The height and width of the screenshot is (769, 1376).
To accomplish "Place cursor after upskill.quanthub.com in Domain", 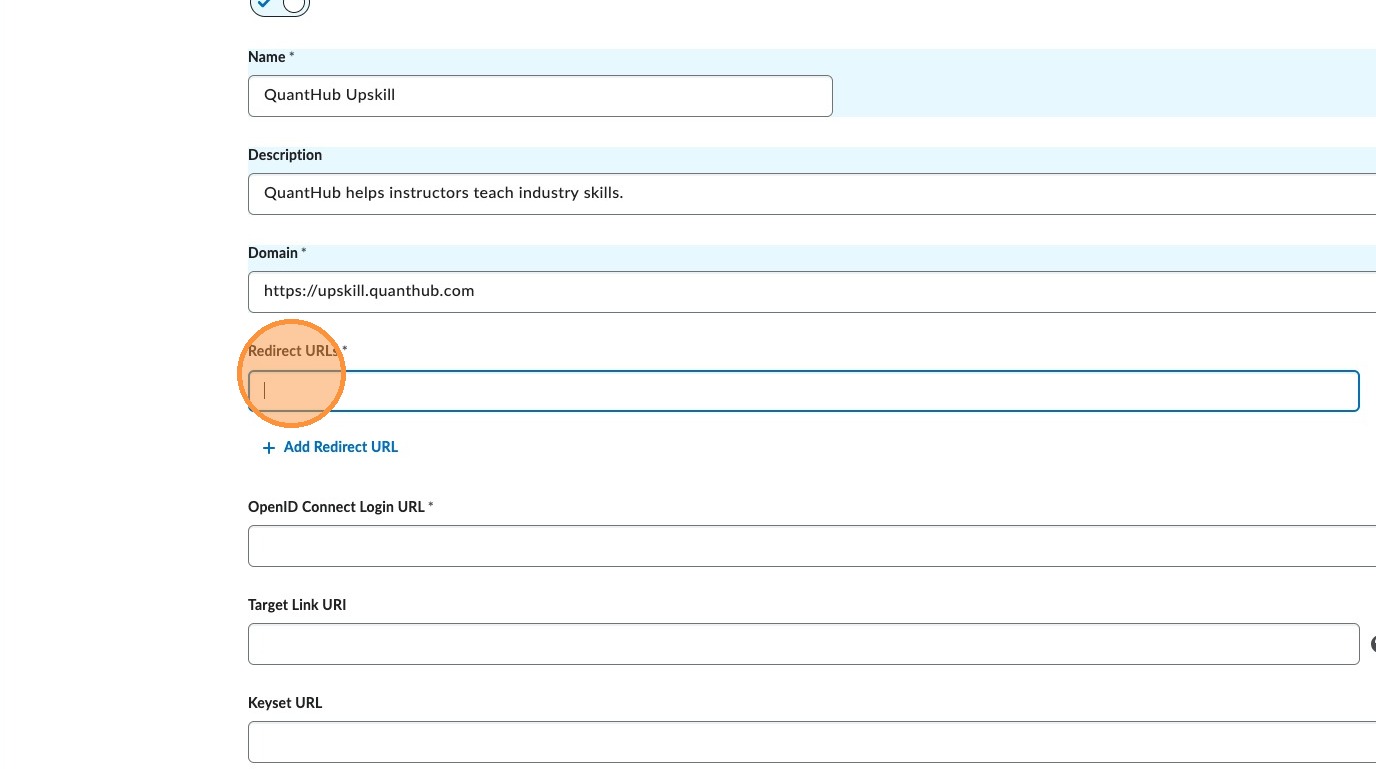I will click(476, 292).
